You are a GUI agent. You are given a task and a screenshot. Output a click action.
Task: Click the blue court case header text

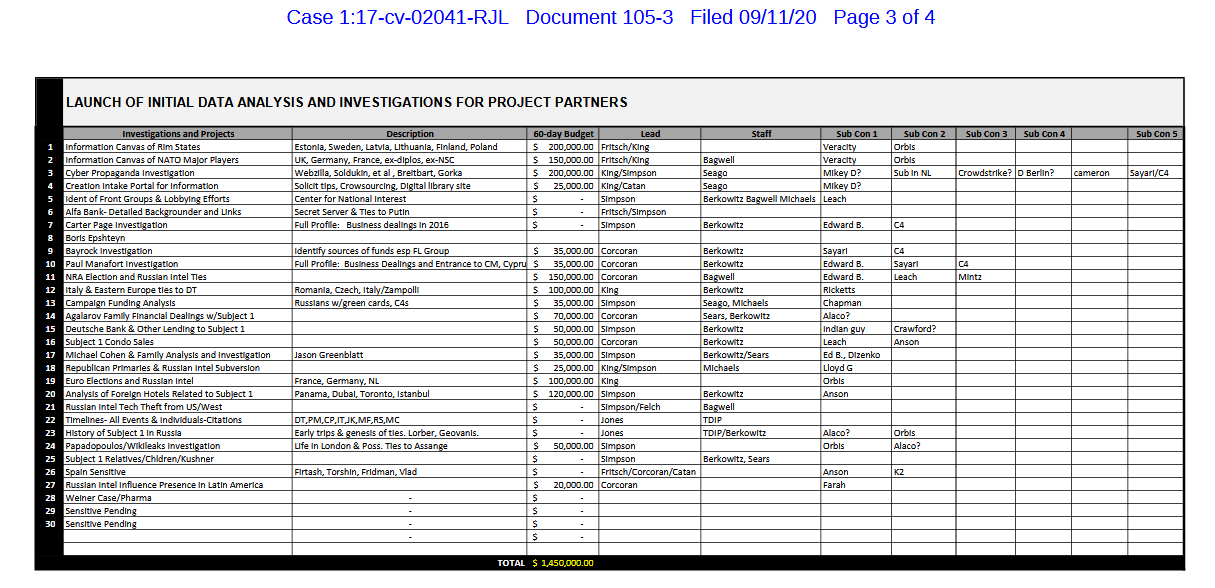[611, 18]
